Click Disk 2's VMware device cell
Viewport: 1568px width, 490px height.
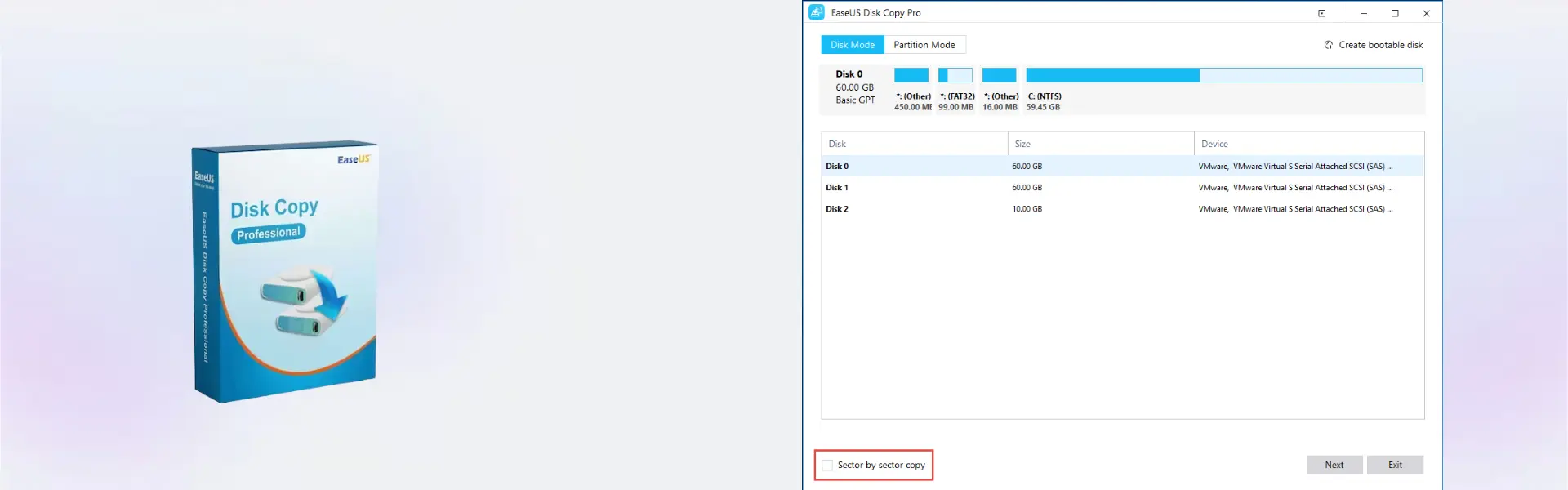coord(1295,209)
